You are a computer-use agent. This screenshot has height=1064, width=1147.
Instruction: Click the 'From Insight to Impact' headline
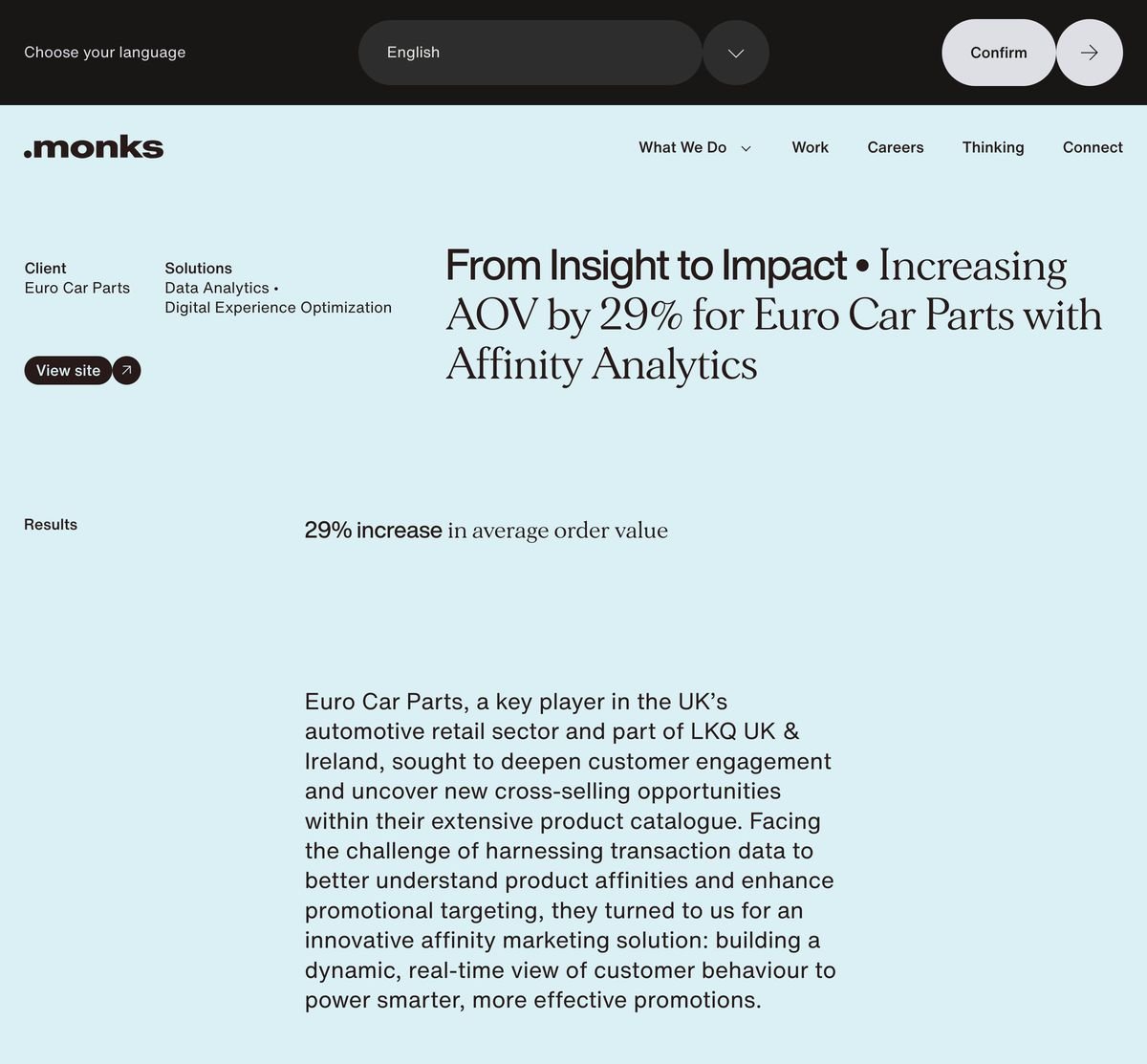(x=646, y=266)
